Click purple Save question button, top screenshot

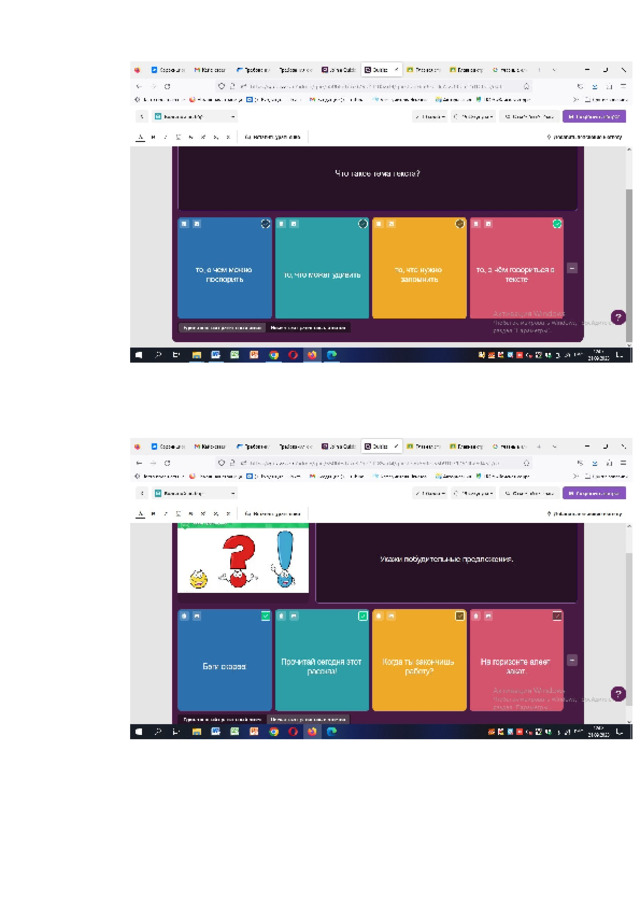click(x=594, y=117)
